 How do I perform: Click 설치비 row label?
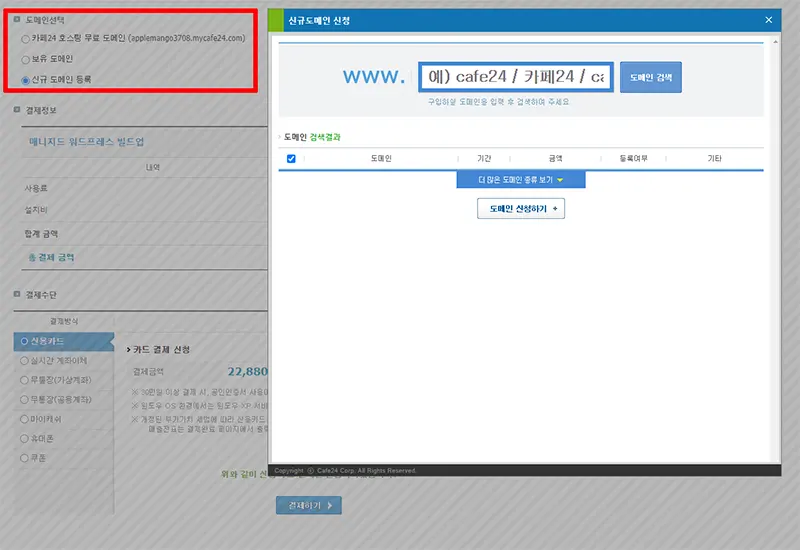36,210
